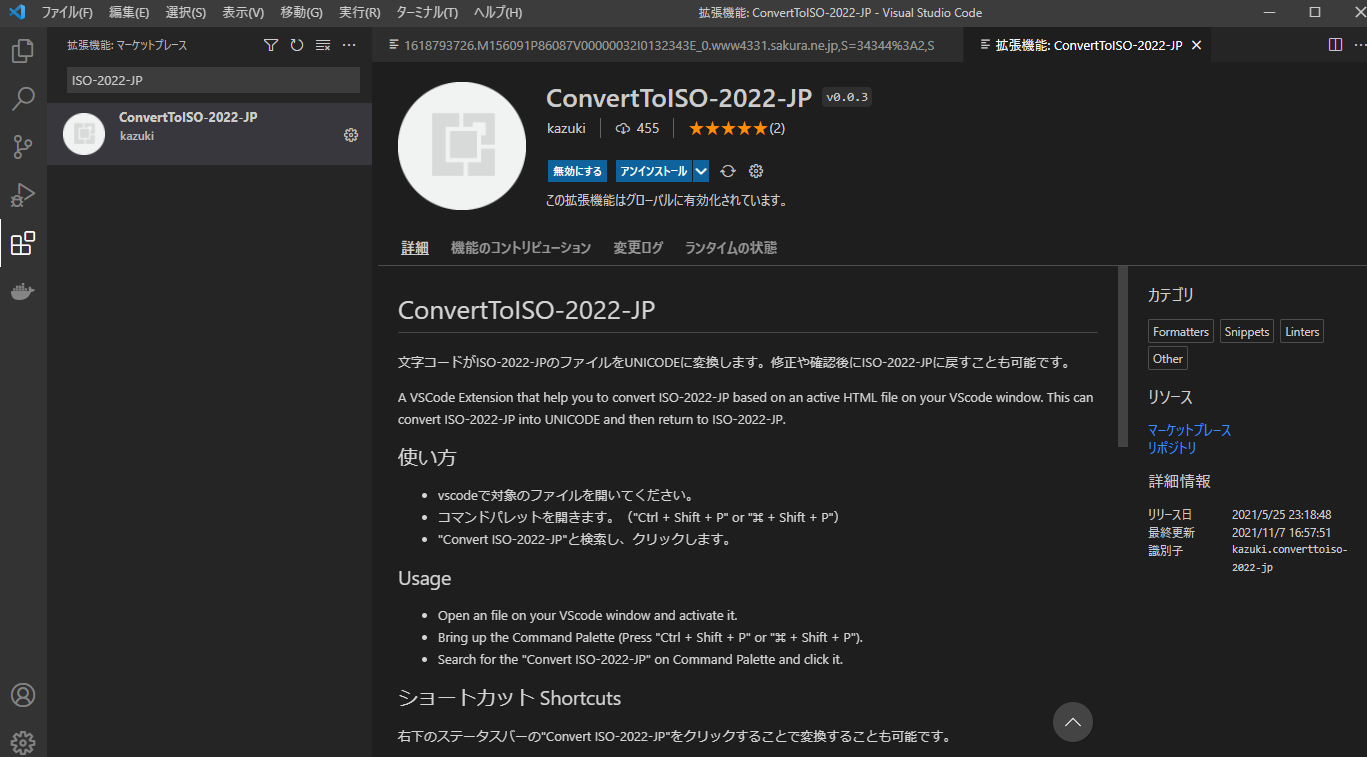Select the 詳細 tab
This screenshot has height=757, width=1367.
point(415,248)
